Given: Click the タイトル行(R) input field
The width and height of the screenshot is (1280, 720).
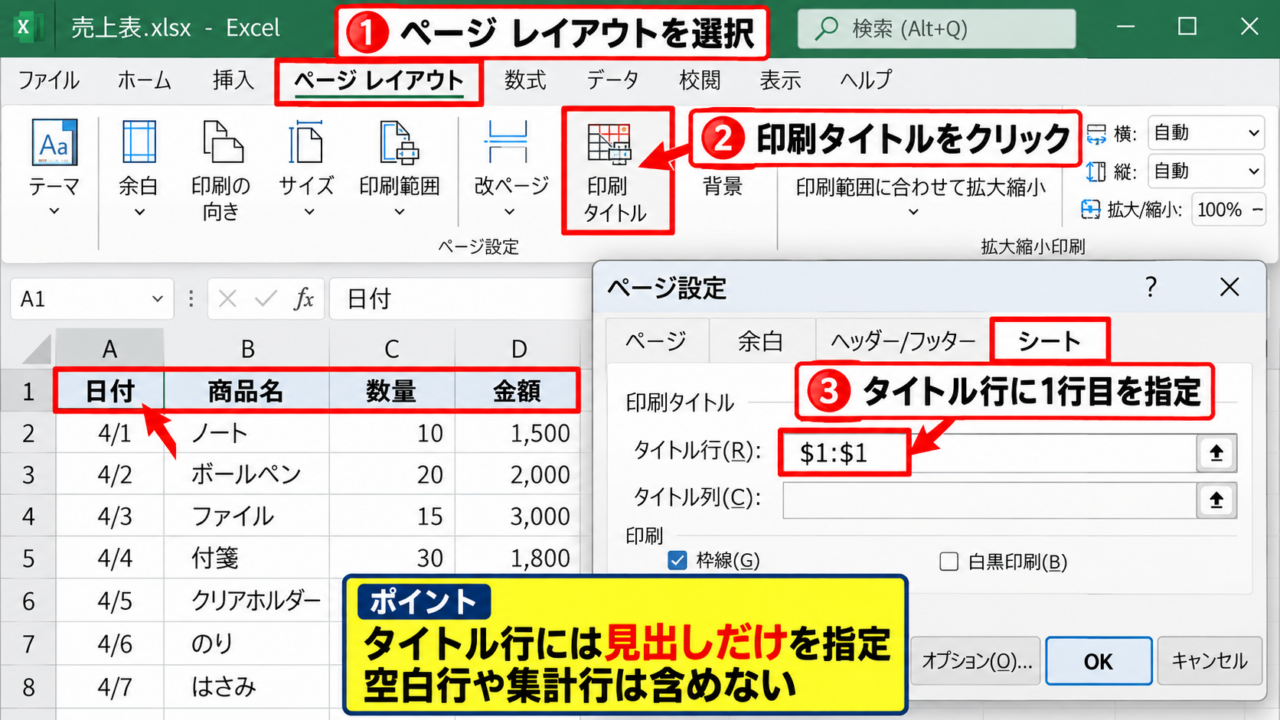Looking at the screenshot, I should click(988, 453).
